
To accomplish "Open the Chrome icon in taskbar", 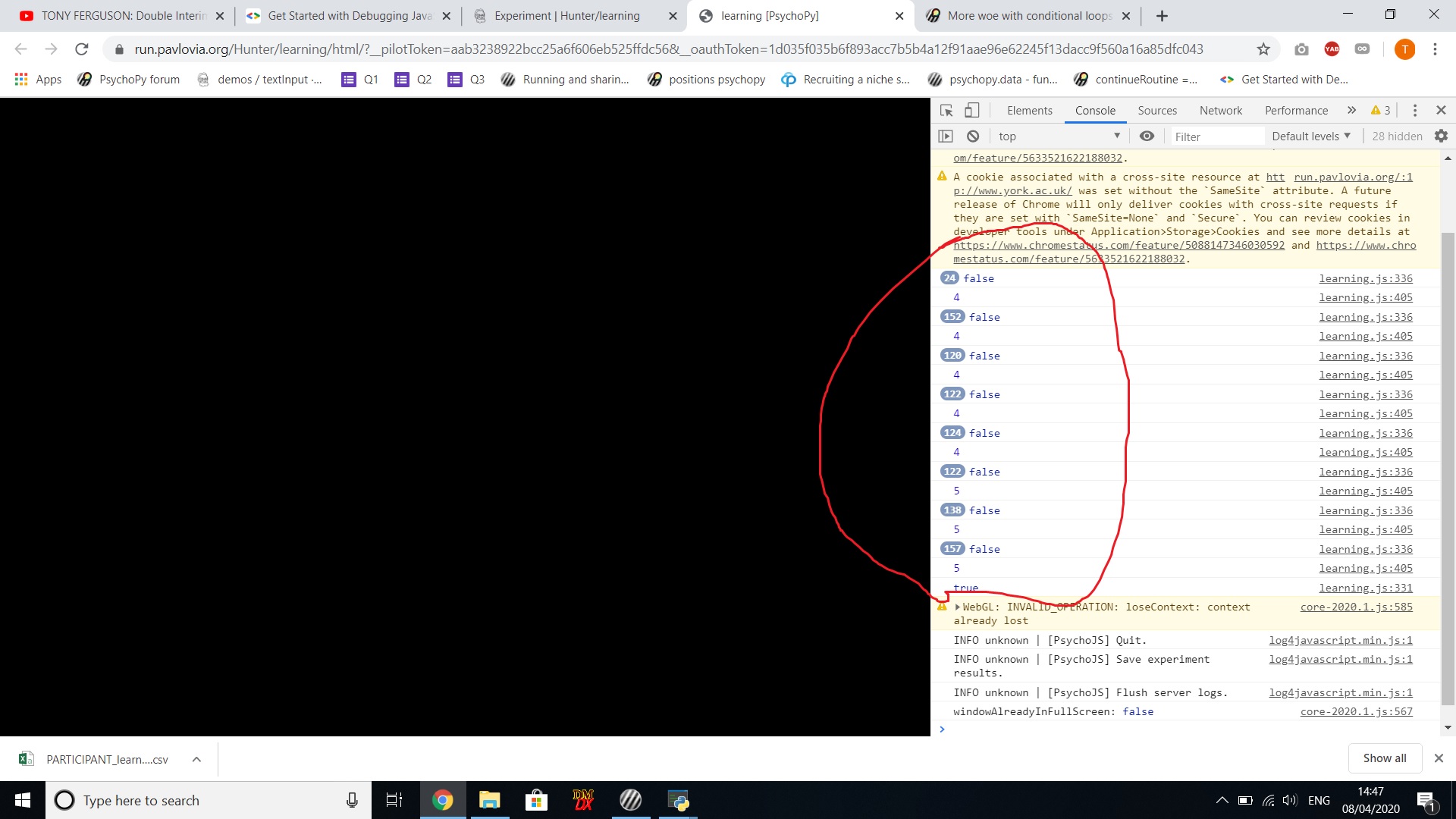I will (442, 800).
